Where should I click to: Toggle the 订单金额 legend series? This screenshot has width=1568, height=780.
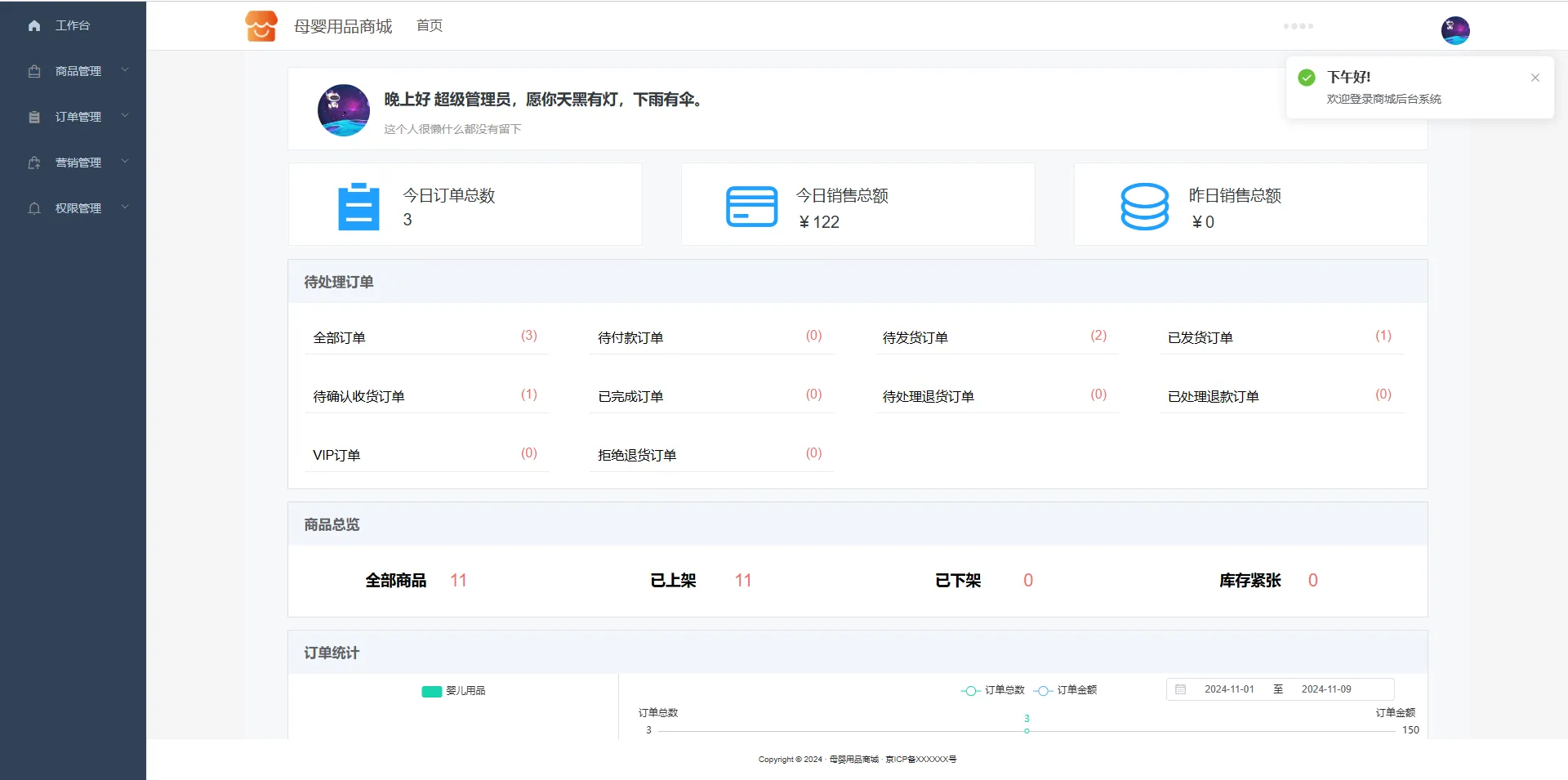coord(1066,690)
